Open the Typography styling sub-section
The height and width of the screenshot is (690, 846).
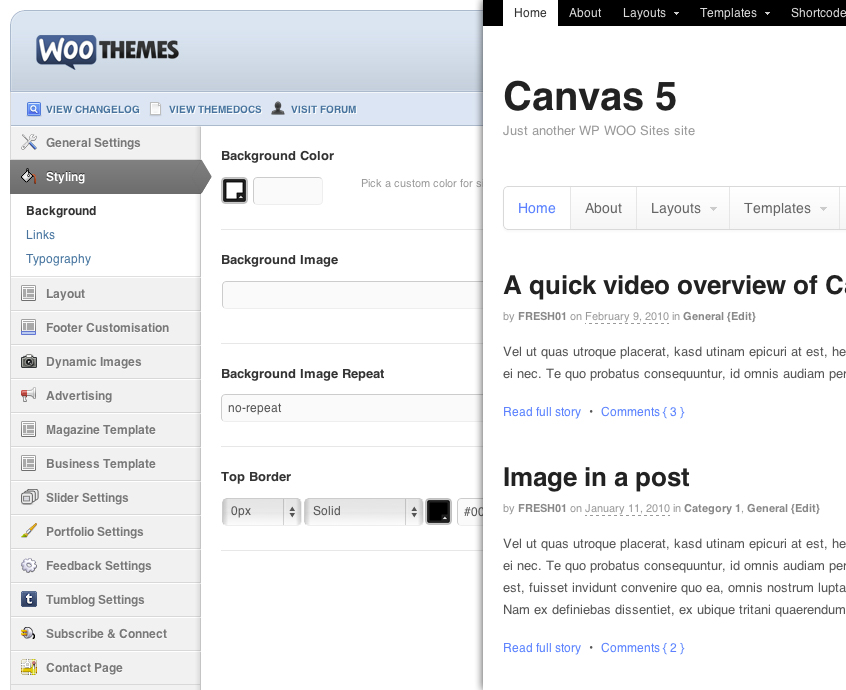click(x=58, y=259)
